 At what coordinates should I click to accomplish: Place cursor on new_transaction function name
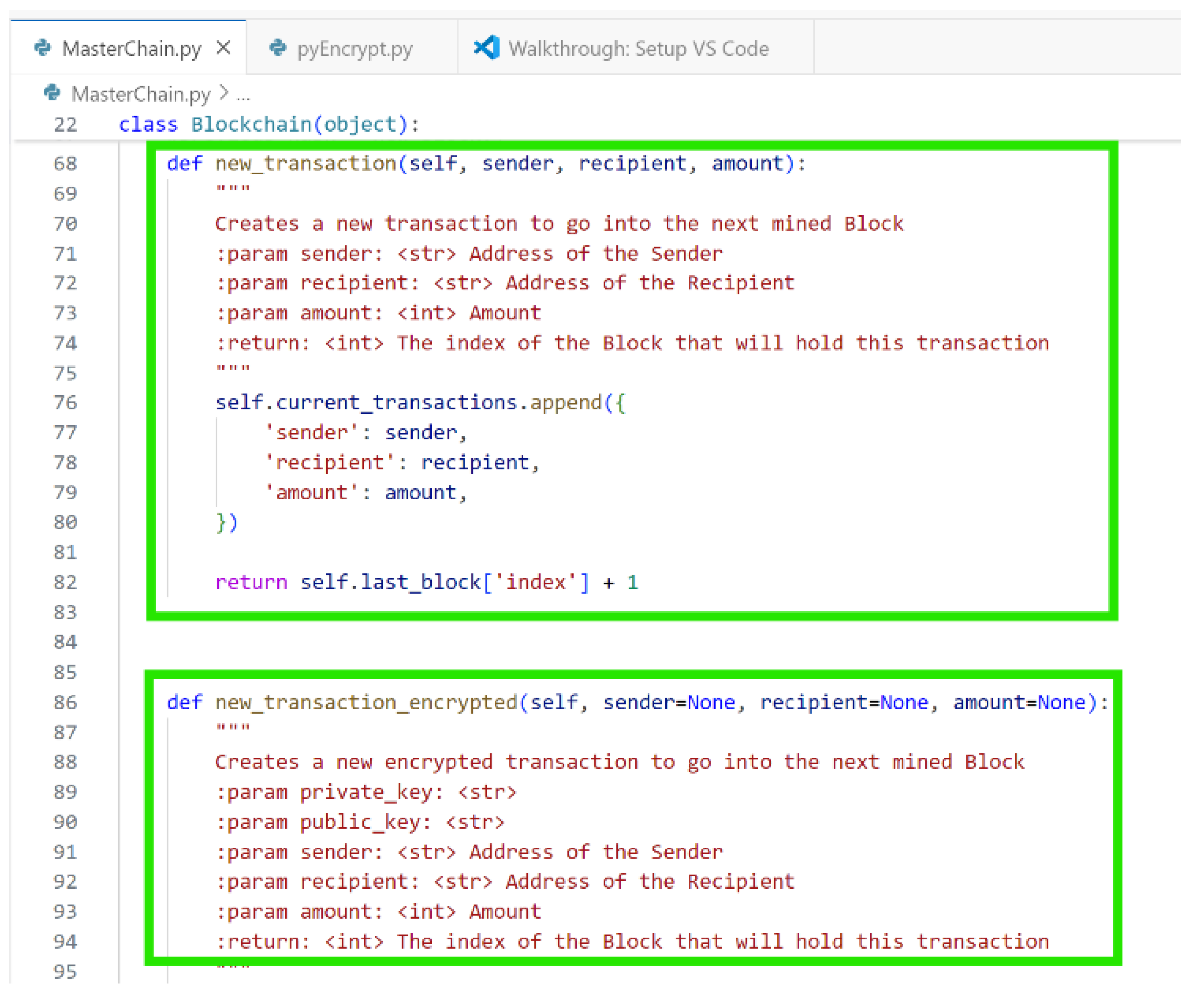[305, 163]
